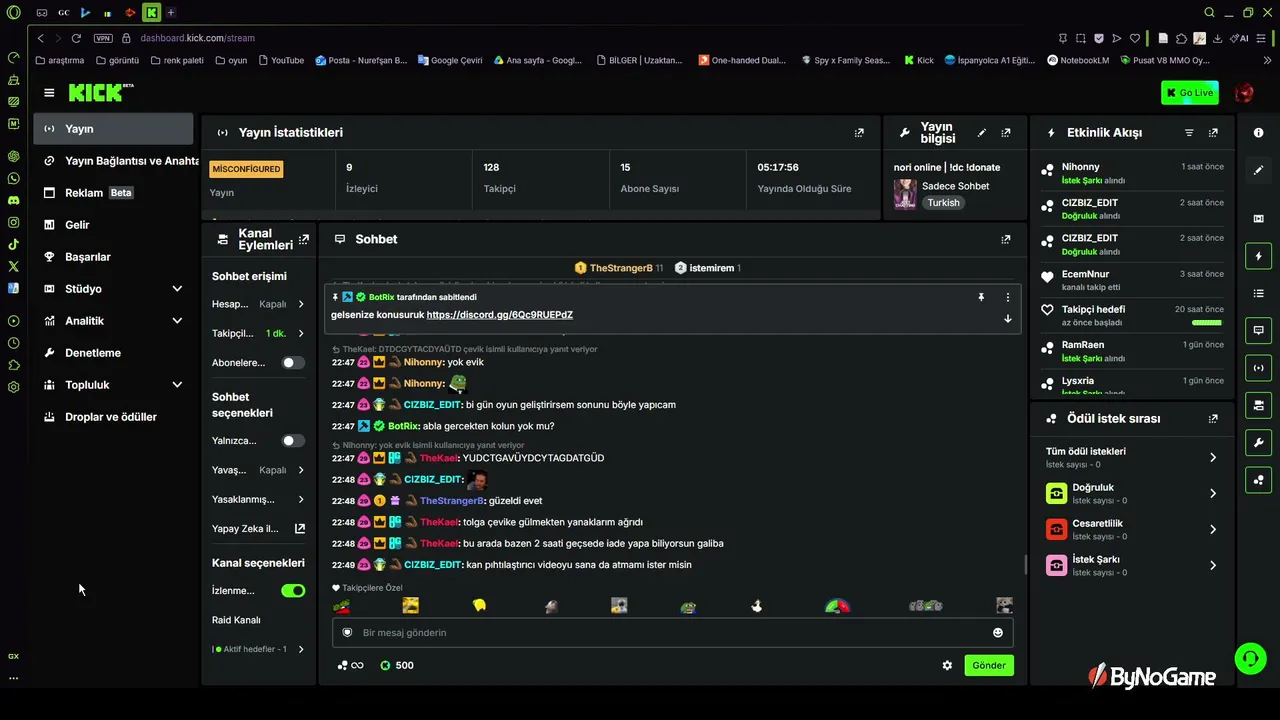
Task: Open the profile avatar menu
Action: [1244, 93]
